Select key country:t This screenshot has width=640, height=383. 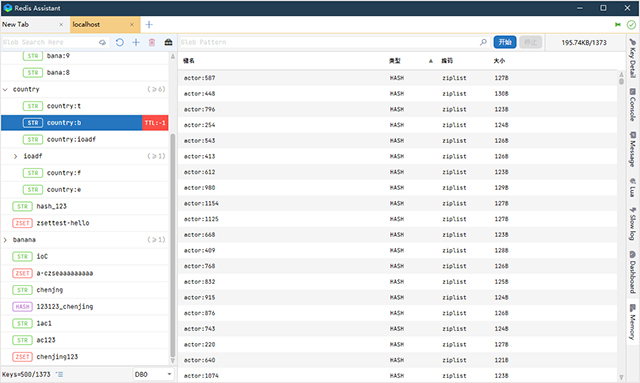84,106
